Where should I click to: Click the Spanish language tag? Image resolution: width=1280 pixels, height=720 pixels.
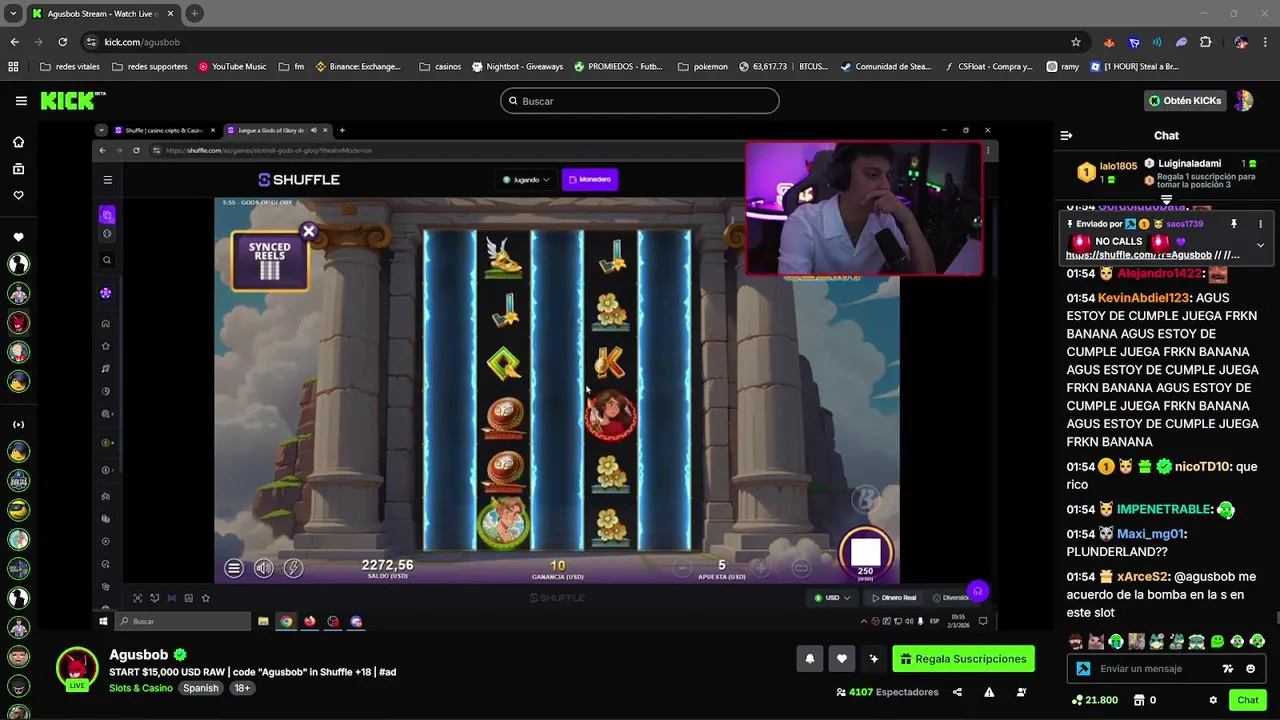tap(200, 688)
